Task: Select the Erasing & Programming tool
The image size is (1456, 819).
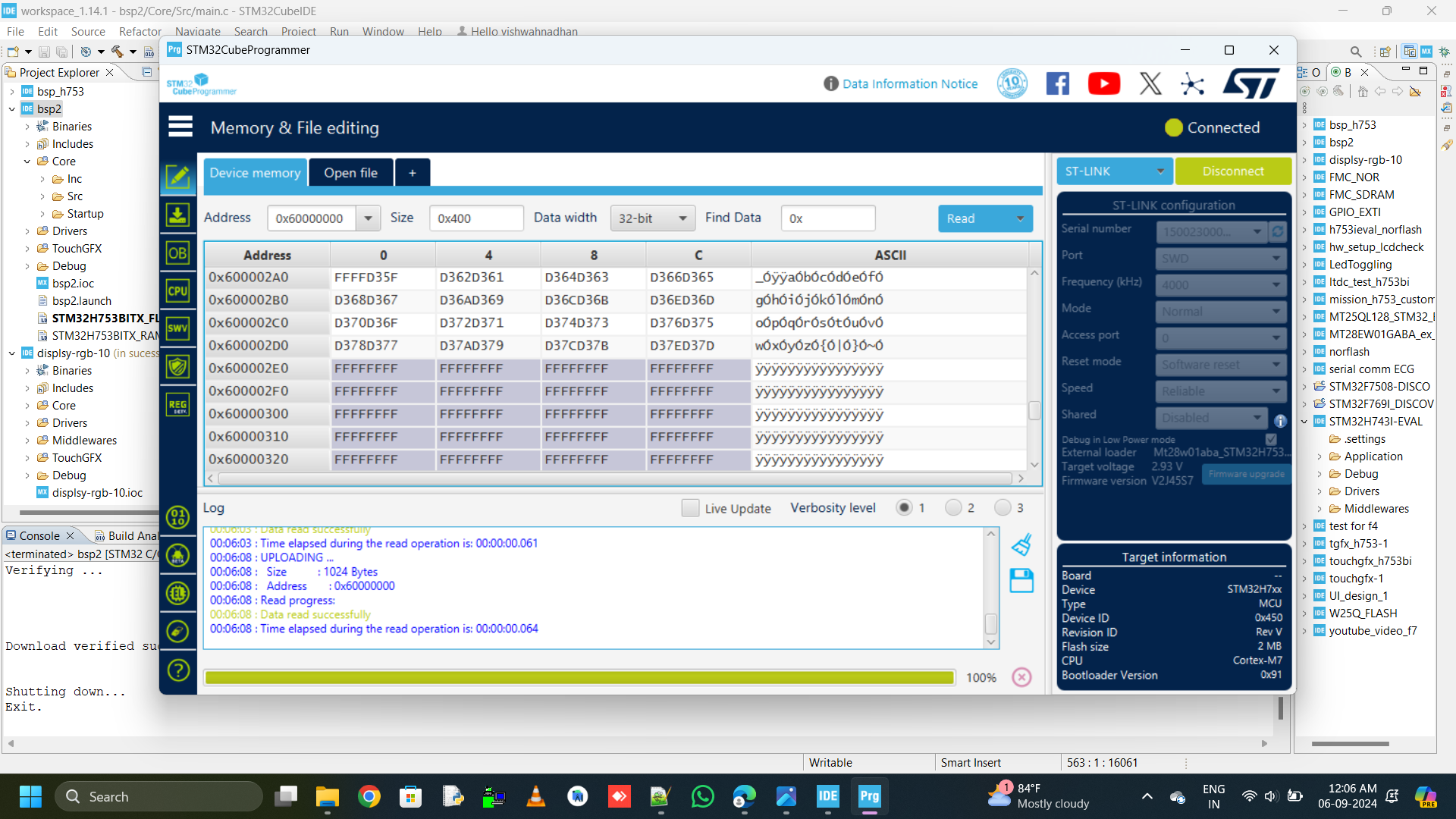Action: (x=177, y=215)
